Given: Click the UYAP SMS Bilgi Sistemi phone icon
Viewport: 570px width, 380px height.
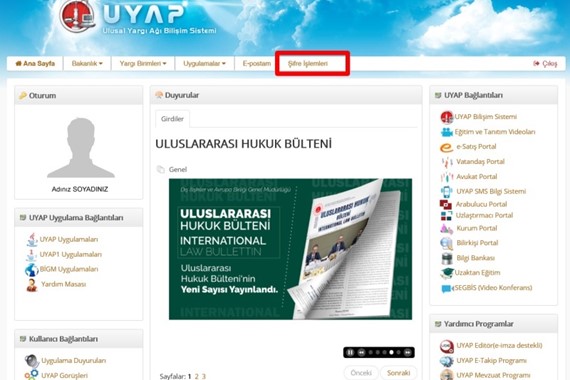Looking at the screenshot, I should pyautogui.click(x=446, y=192).
